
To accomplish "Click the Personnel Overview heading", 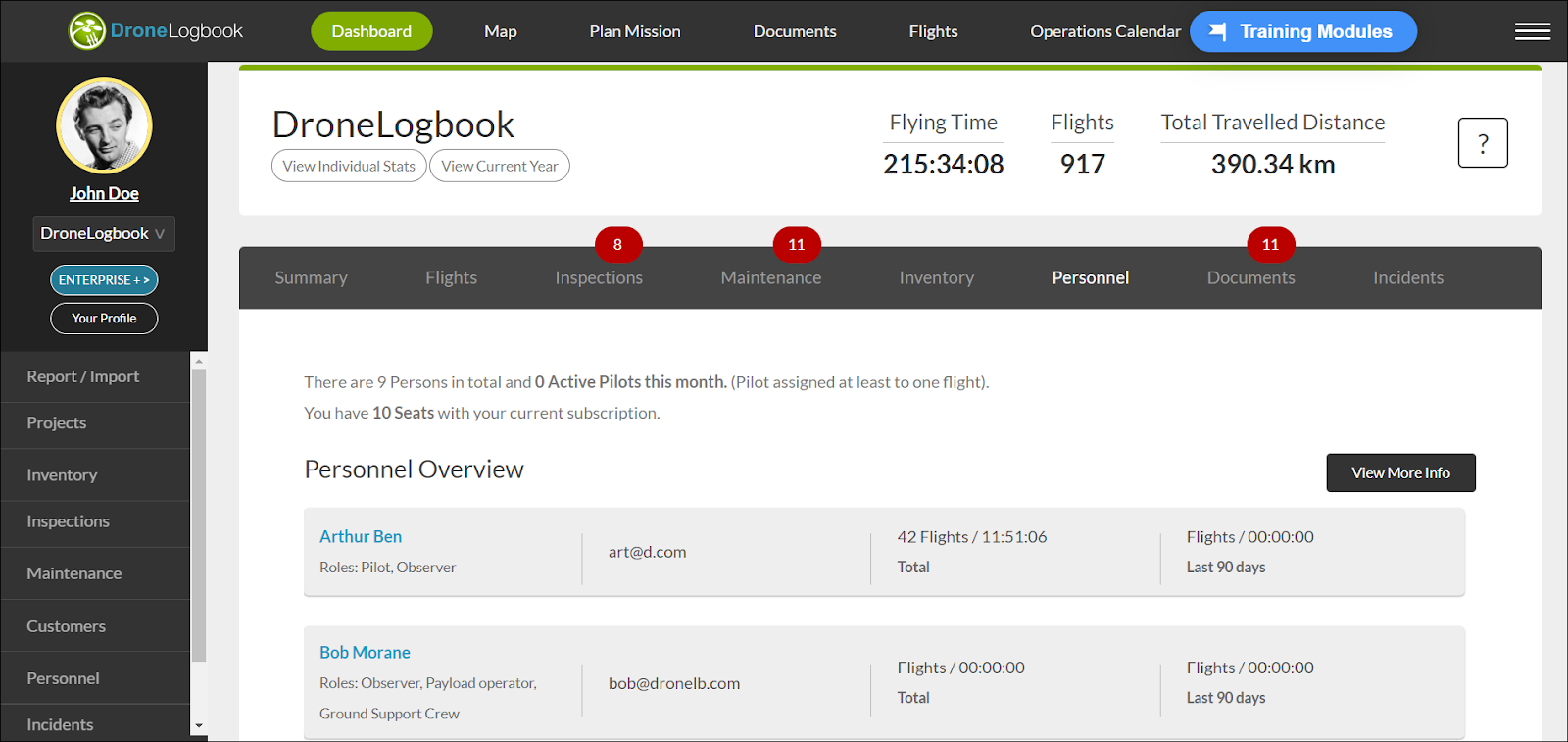I will [x=414, y=470].
